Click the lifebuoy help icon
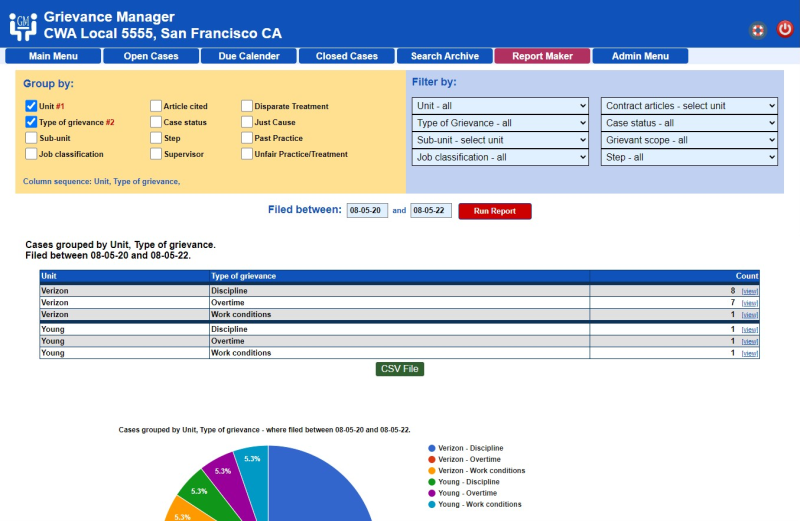The image size is (800, 521). tap(758, 29)
